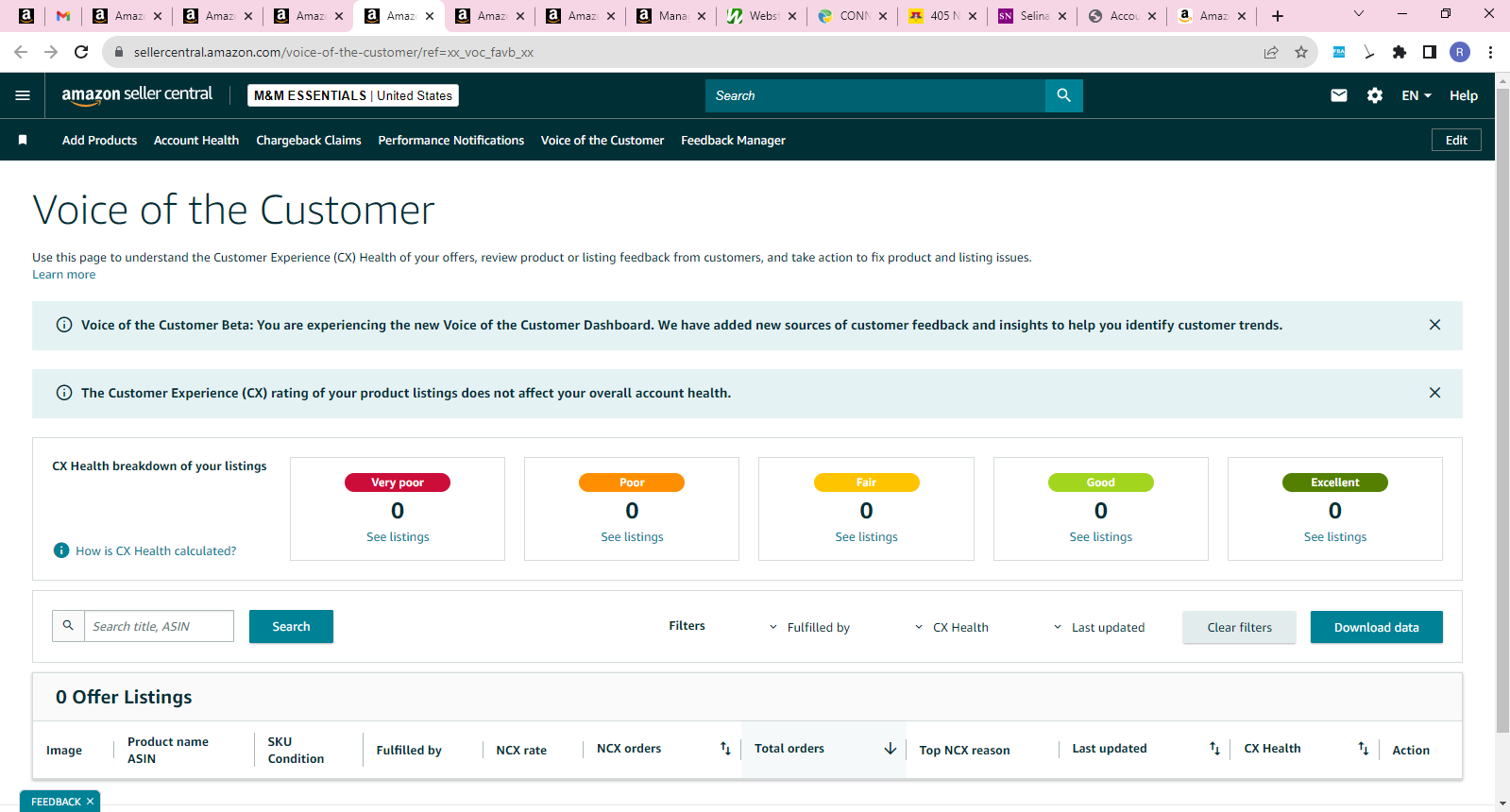1510x812 pixels.
Task: Click Download data button
Action: [x=1376, y=627]
